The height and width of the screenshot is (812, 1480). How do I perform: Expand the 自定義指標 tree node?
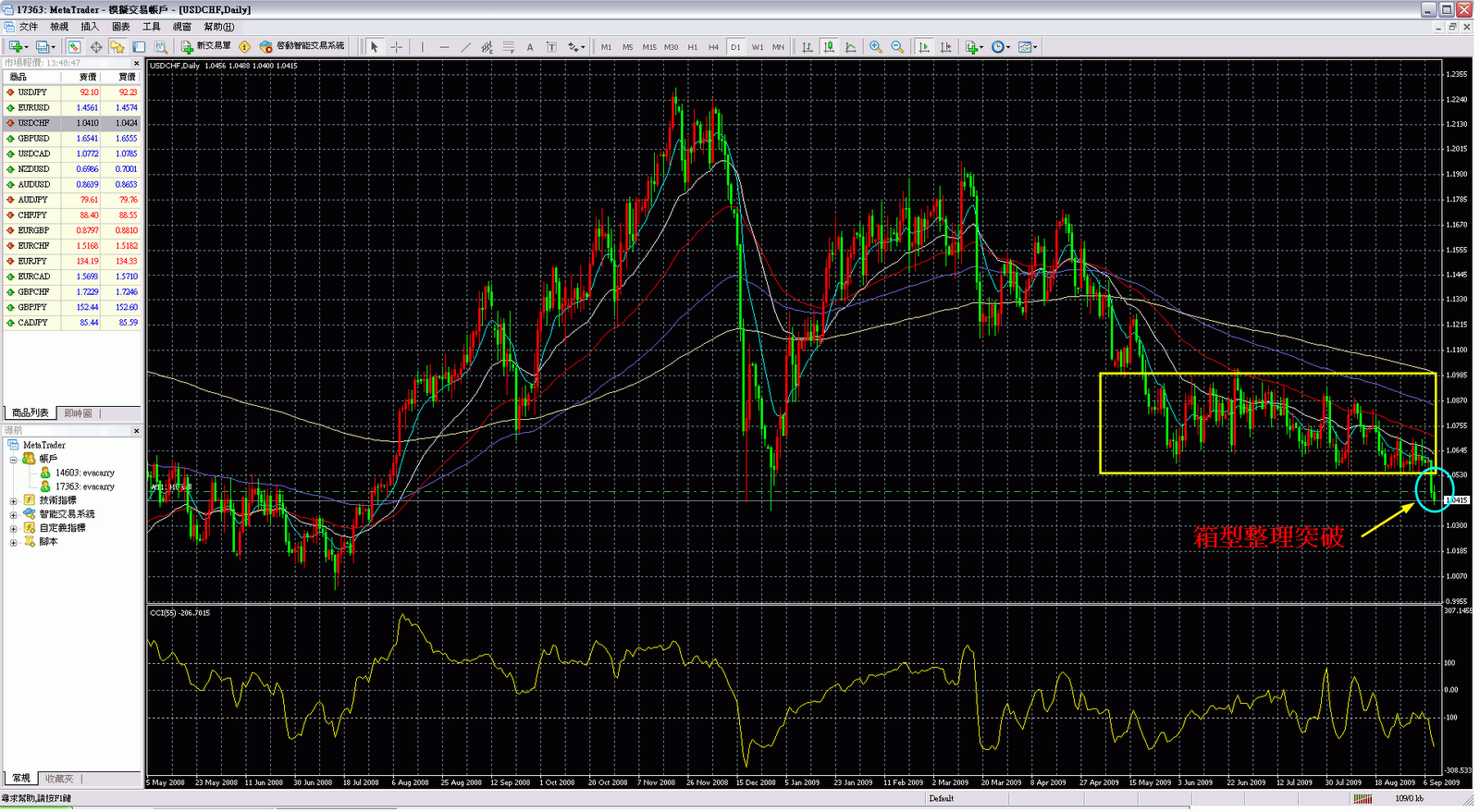coord(14,528)
